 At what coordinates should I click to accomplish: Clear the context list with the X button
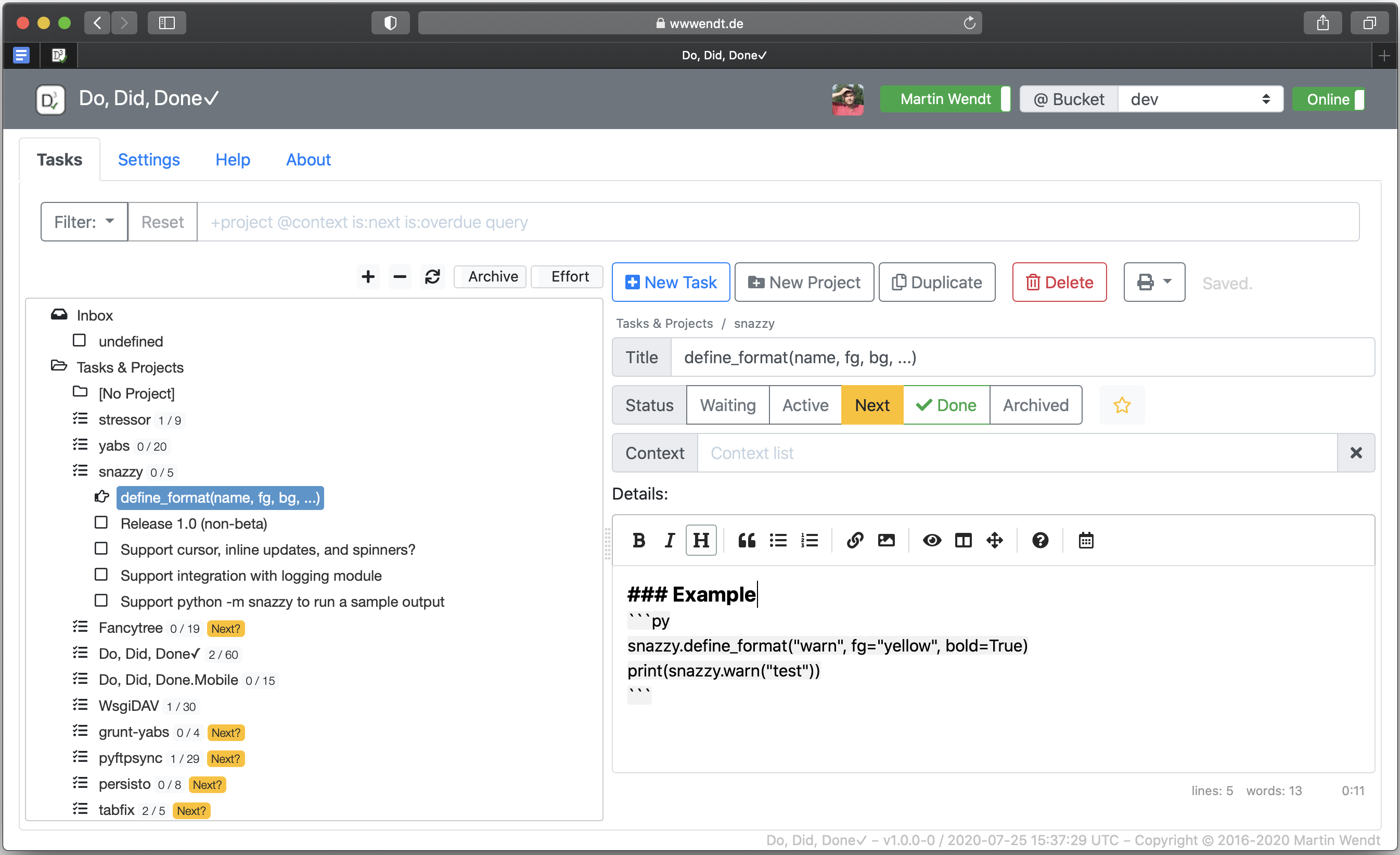1356,453
